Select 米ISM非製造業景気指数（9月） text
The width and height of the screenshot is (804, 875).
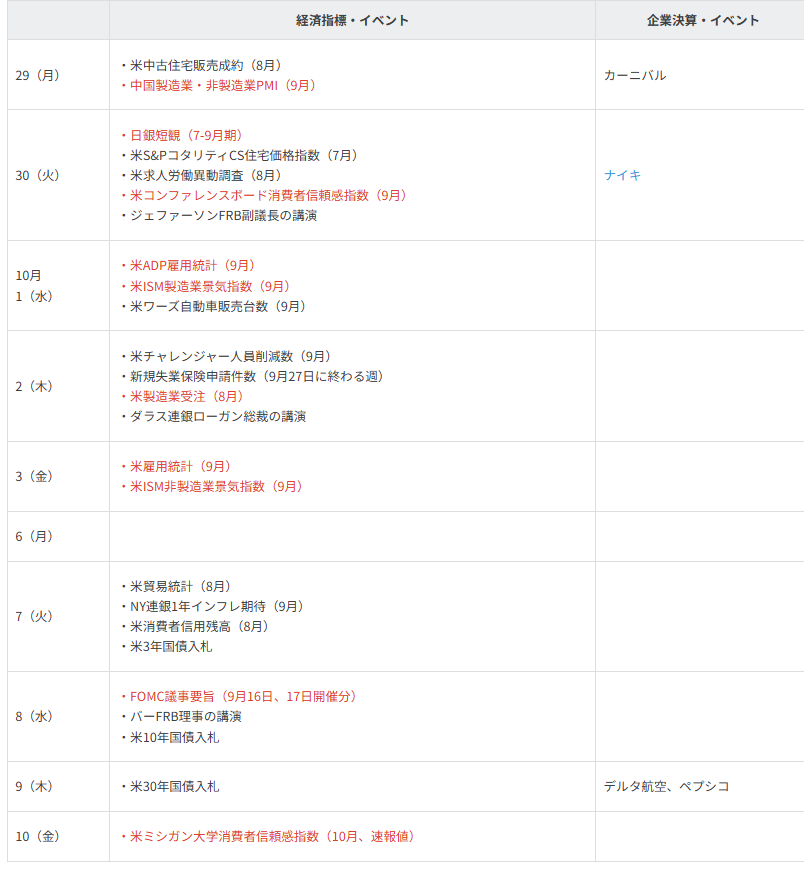coord(216,486)
